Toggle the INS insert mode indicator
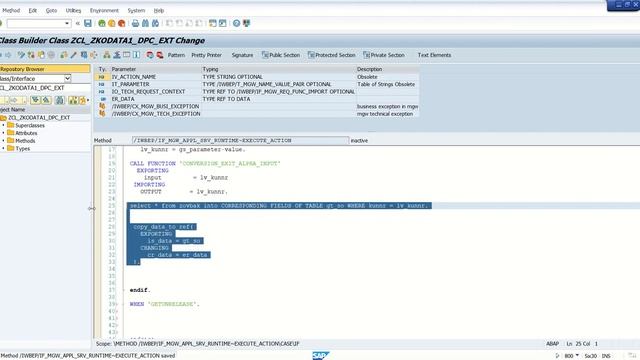Image resolution: width=640 pixels, height=360 pixels. (606, 356)
